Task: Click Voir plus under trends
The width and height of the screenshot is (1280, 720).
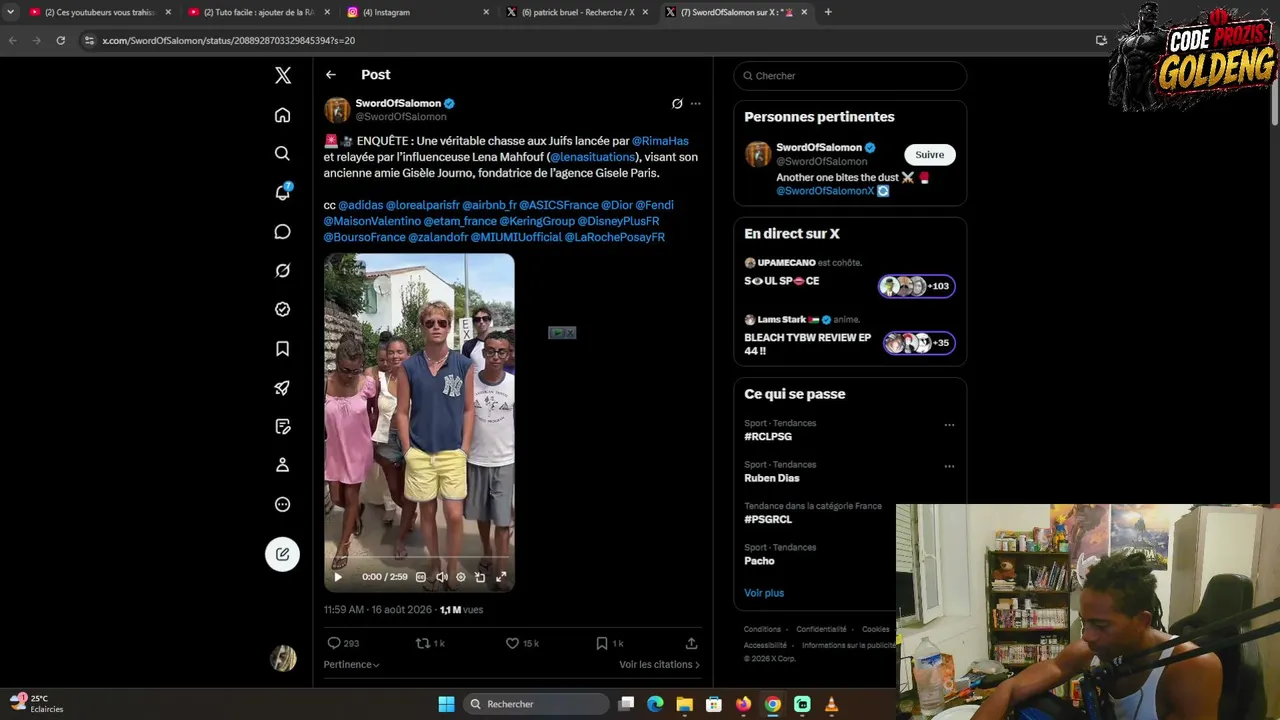Action: pos(764,593)
